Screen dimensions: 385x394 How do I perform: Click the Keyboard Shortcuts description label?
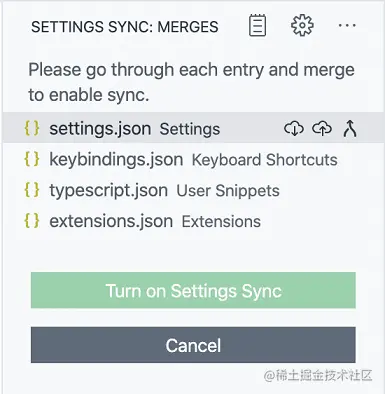point(265,160)
